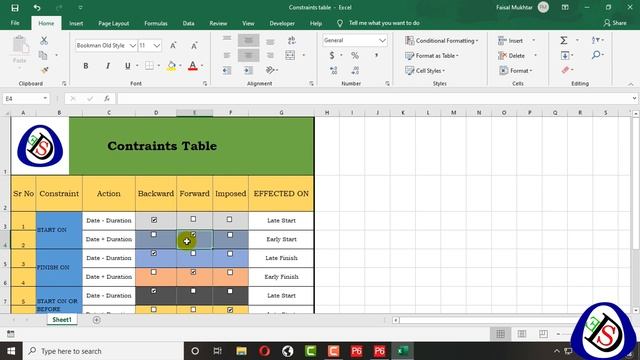Uncheck Backward box for START ON Date - Duration
The image size is (640, 360).
154,220
